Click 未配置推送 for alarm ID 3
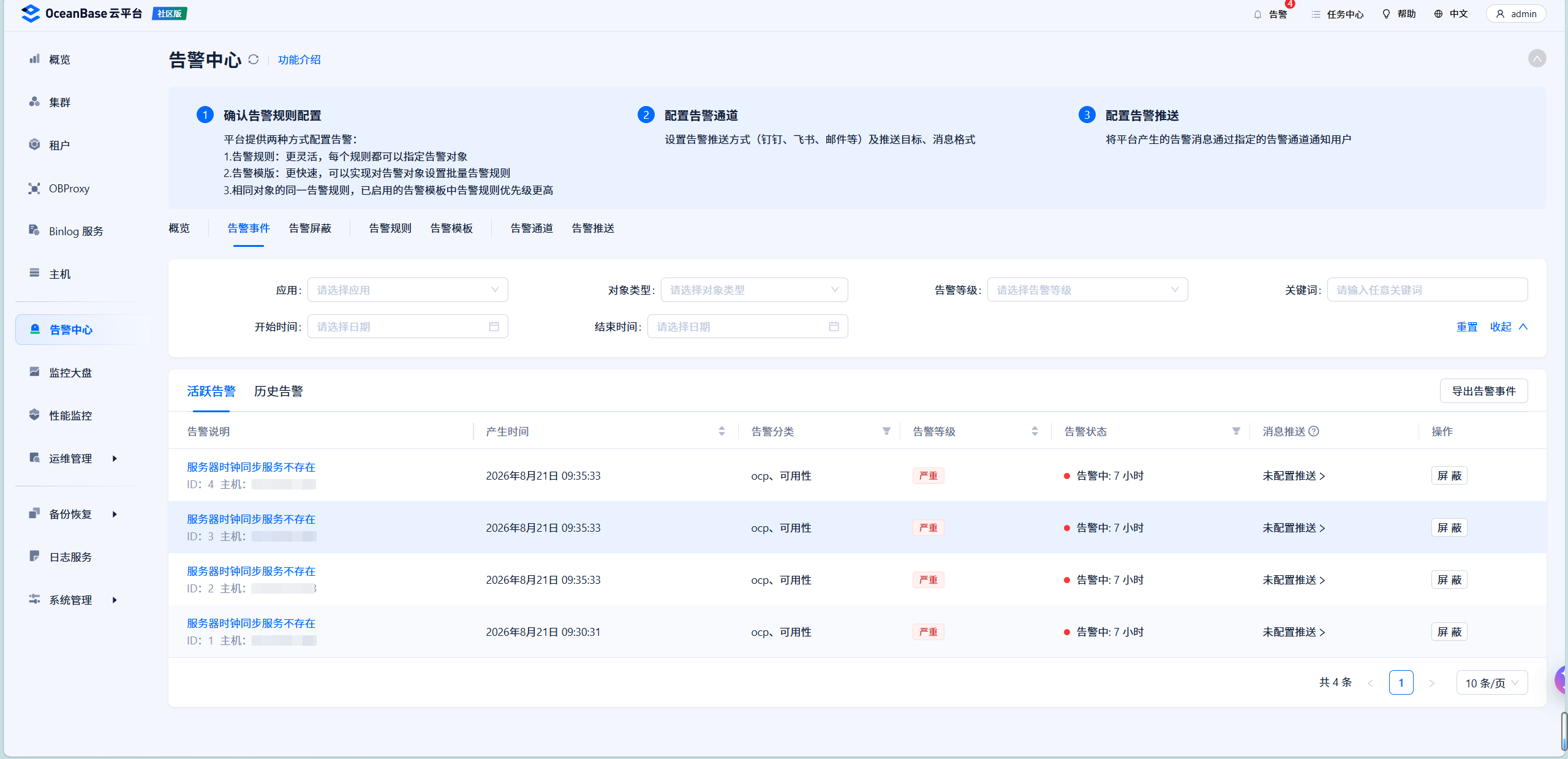This screenshot has width=1568, height=759. pos(1294,528)
